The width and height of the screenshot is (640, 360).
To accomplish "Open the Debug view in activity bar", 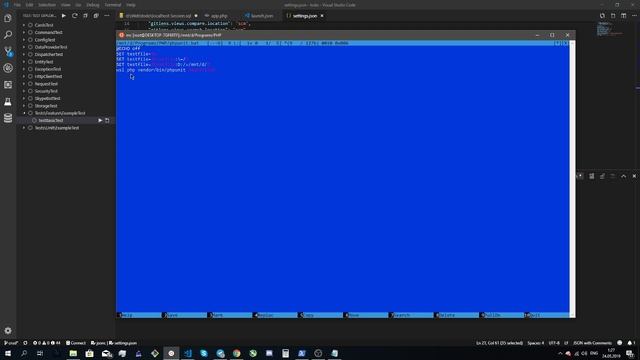I will point(8,68).
